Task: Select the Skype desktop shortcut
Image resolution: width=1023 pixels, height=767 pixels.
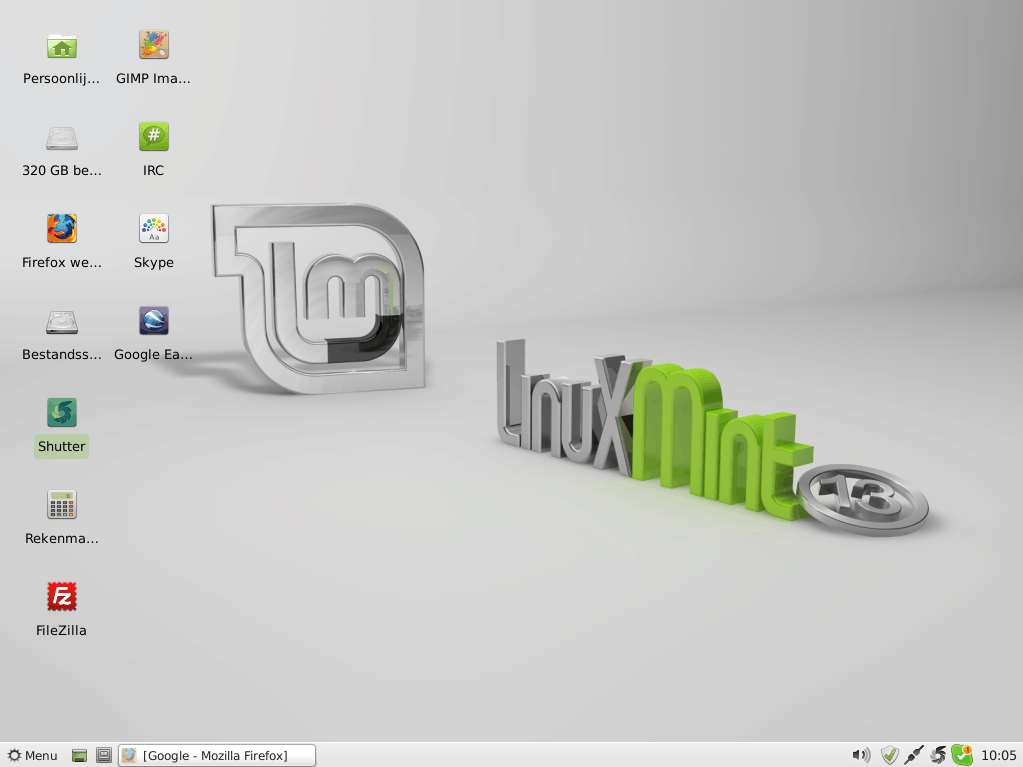Action: pyautogui.click(x=154, y=228)
